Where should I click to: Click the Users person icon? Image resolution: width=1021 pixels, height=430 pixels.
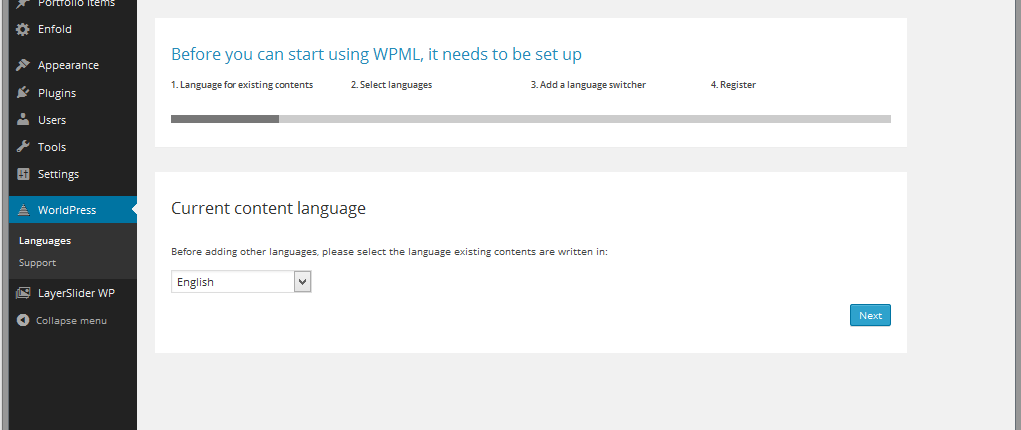23,120
